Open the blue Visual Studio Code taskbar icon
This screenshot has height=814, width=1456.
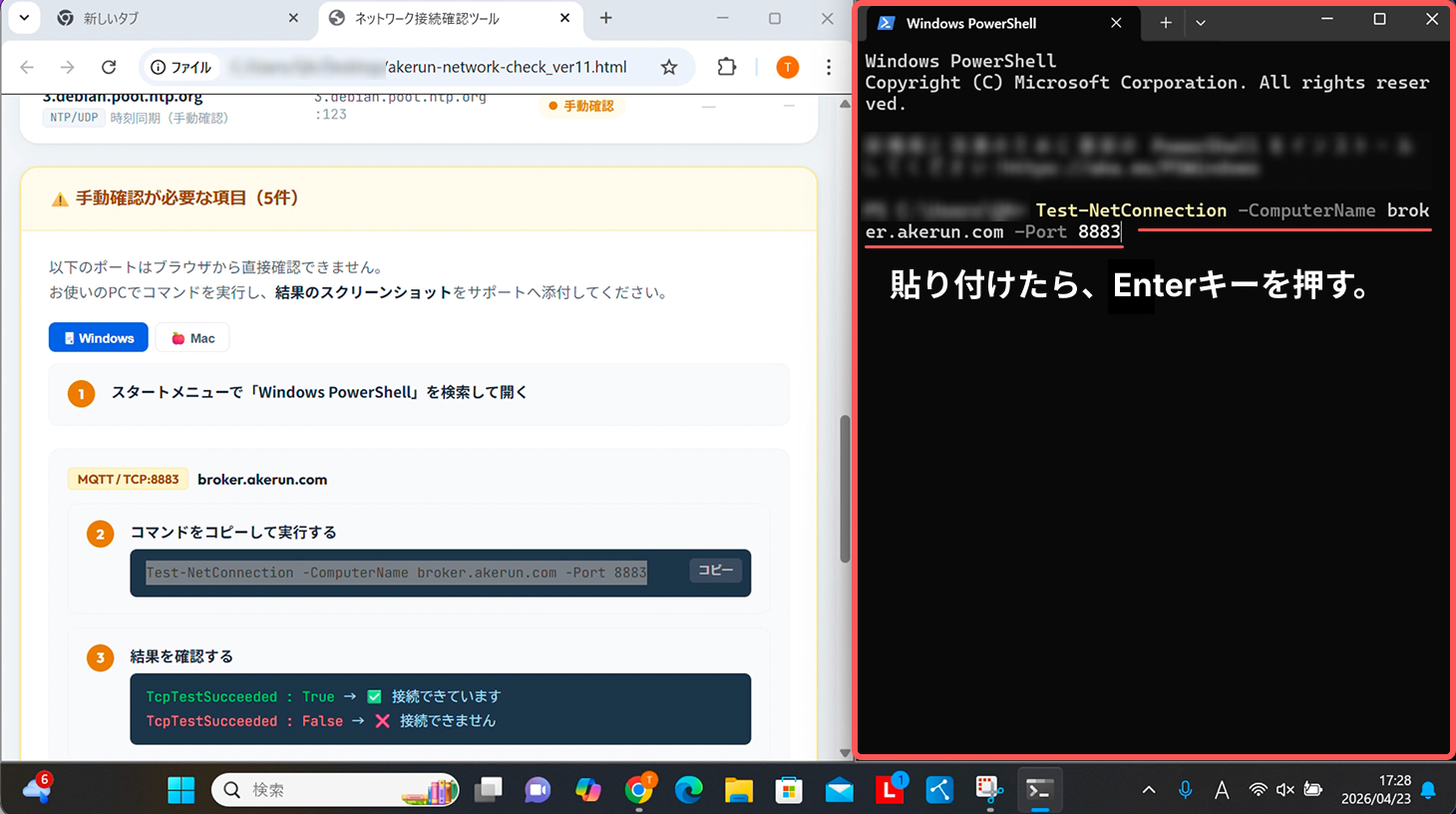pyautogui.click(x=939, y=790)
